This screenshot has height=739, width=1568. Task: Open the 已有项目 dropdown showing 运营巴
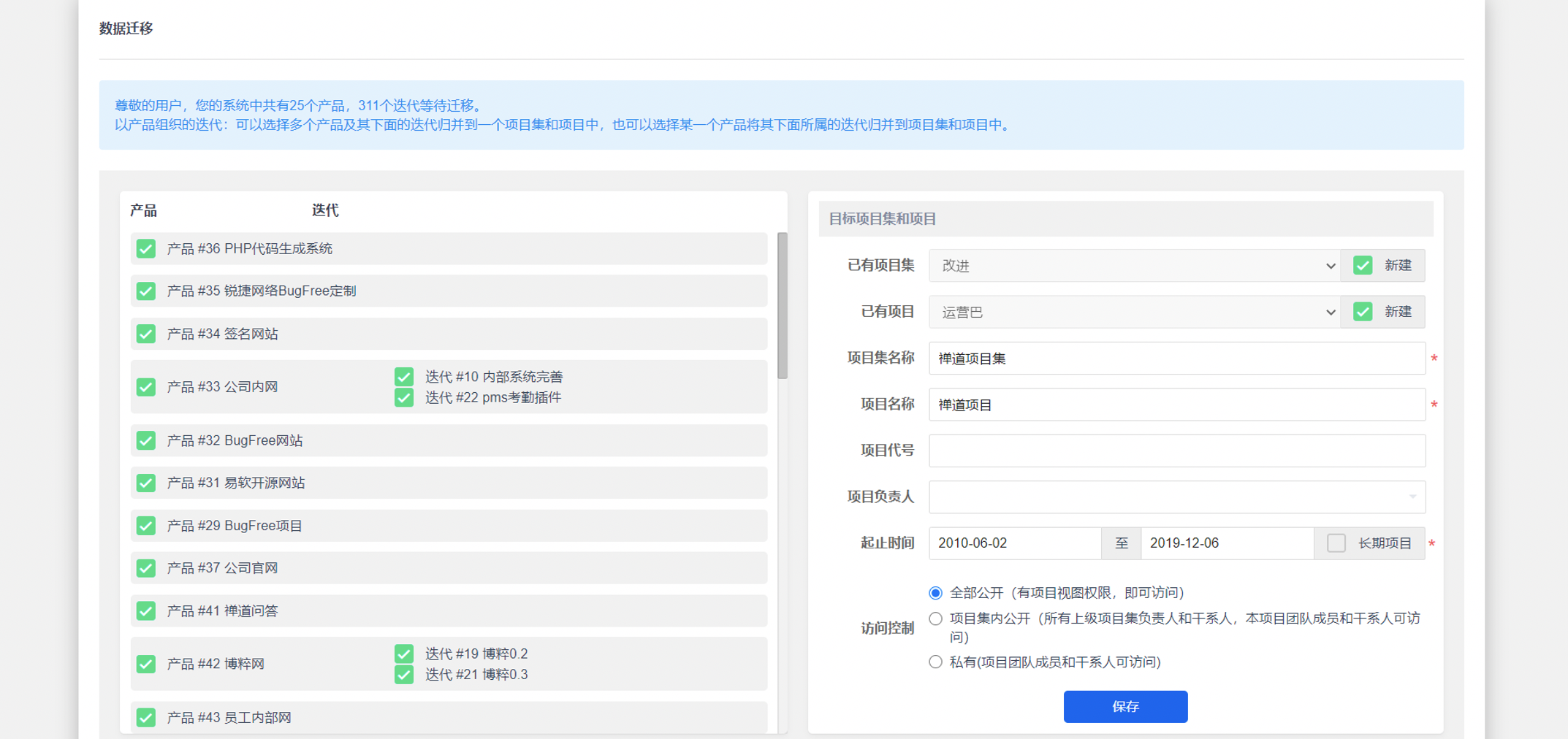[1134, 312]
